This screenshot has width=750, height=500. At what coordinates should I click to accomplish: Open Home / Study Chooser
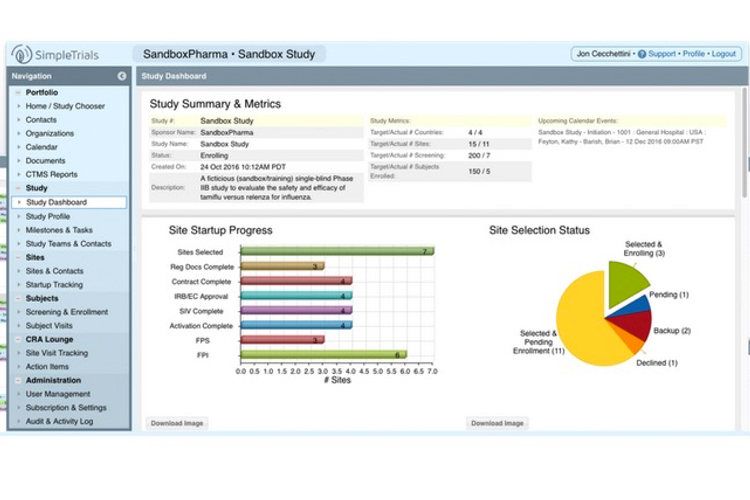tap(65, 106)
